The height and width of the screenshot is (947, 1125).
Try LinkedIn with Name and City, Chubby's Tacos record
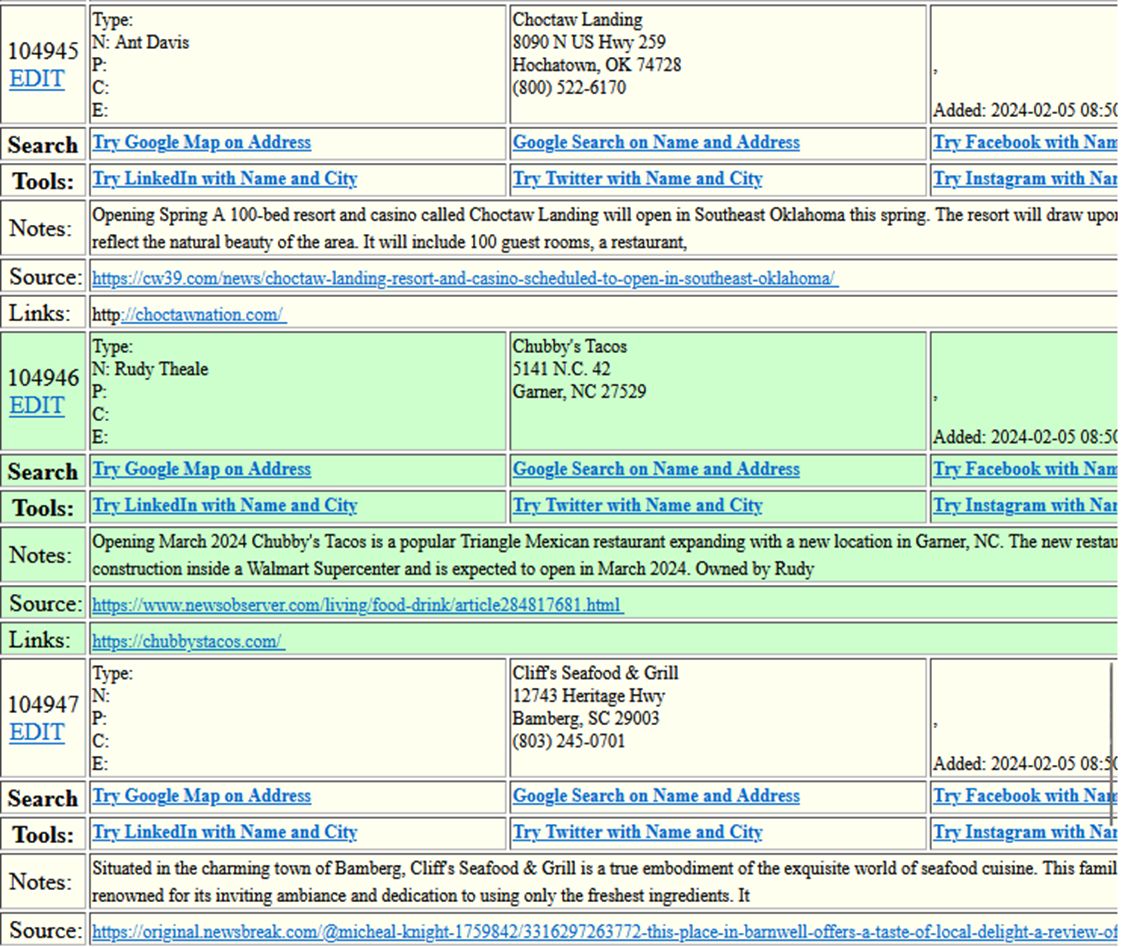pyautogui.click(x=225, y=506)
